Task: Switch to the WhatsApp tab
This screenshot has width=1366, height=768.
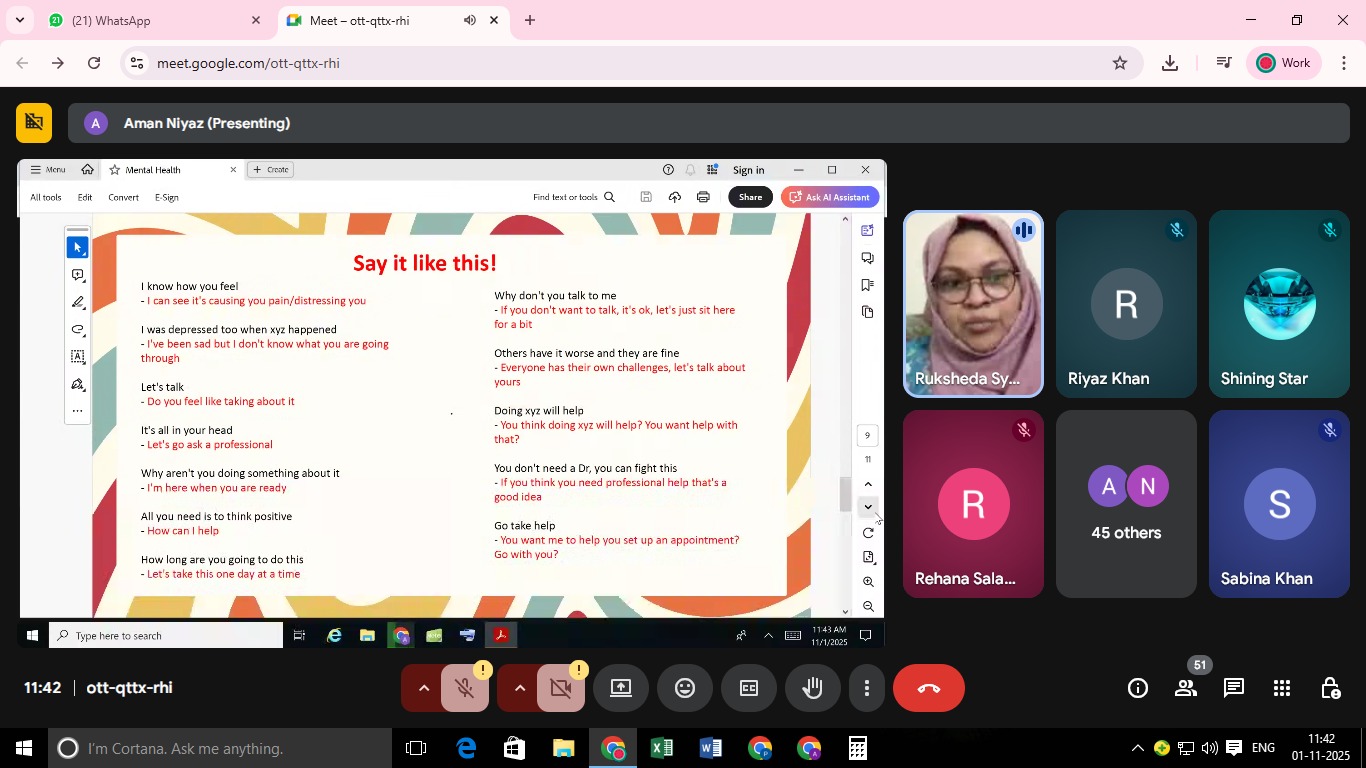Action: 155,20
